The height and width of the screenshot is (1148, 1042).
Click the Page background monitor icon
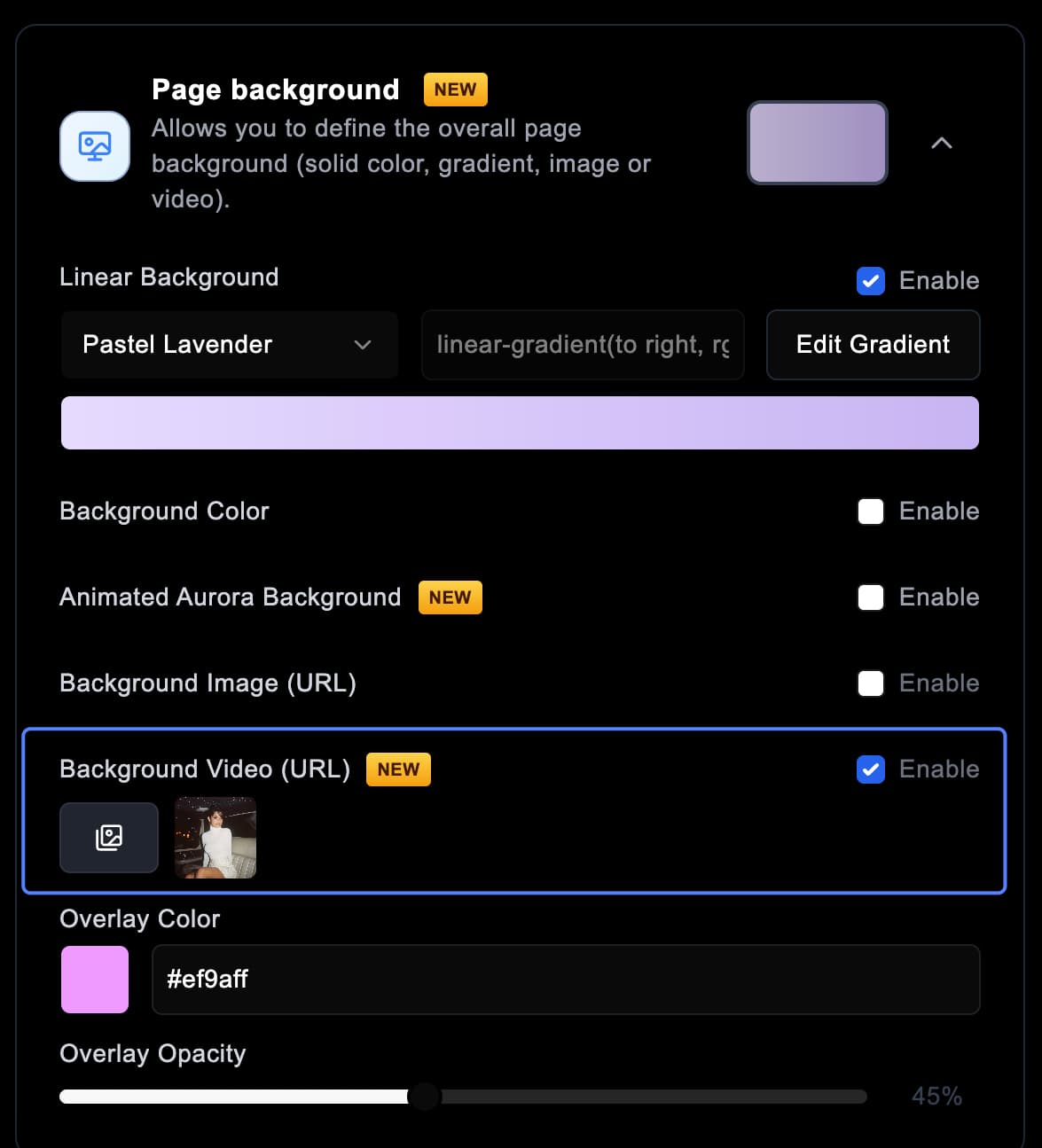[x=94, y=145]
